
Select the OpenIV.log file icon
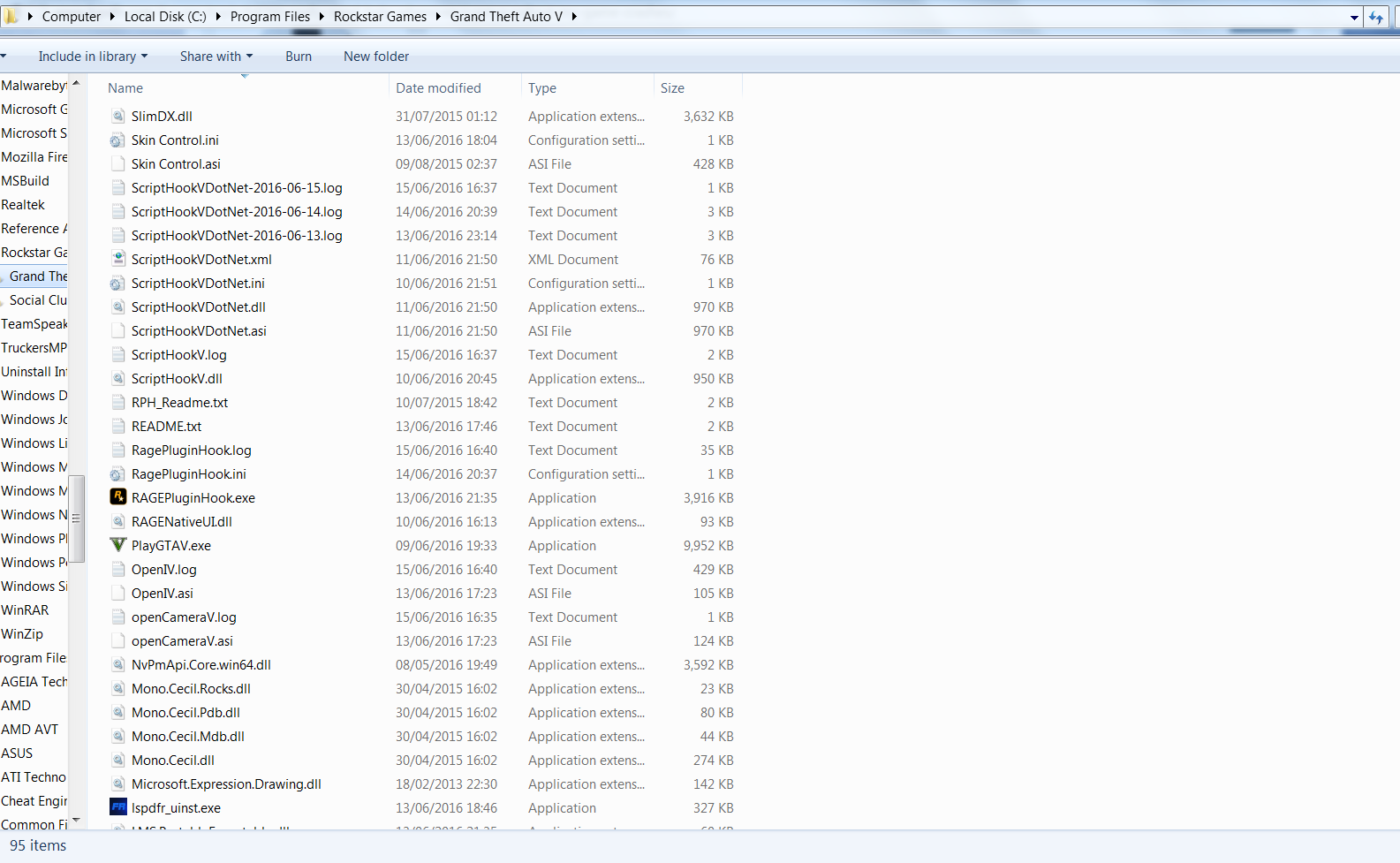(117, 569)
